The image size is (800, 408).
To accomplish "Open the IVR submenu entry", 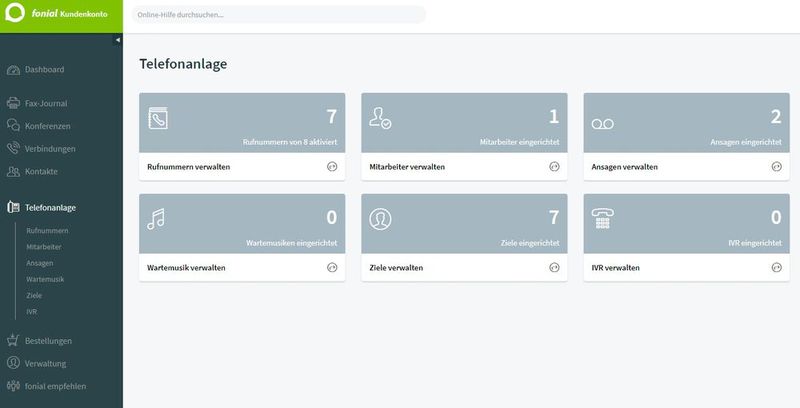I will click(32, 312).
